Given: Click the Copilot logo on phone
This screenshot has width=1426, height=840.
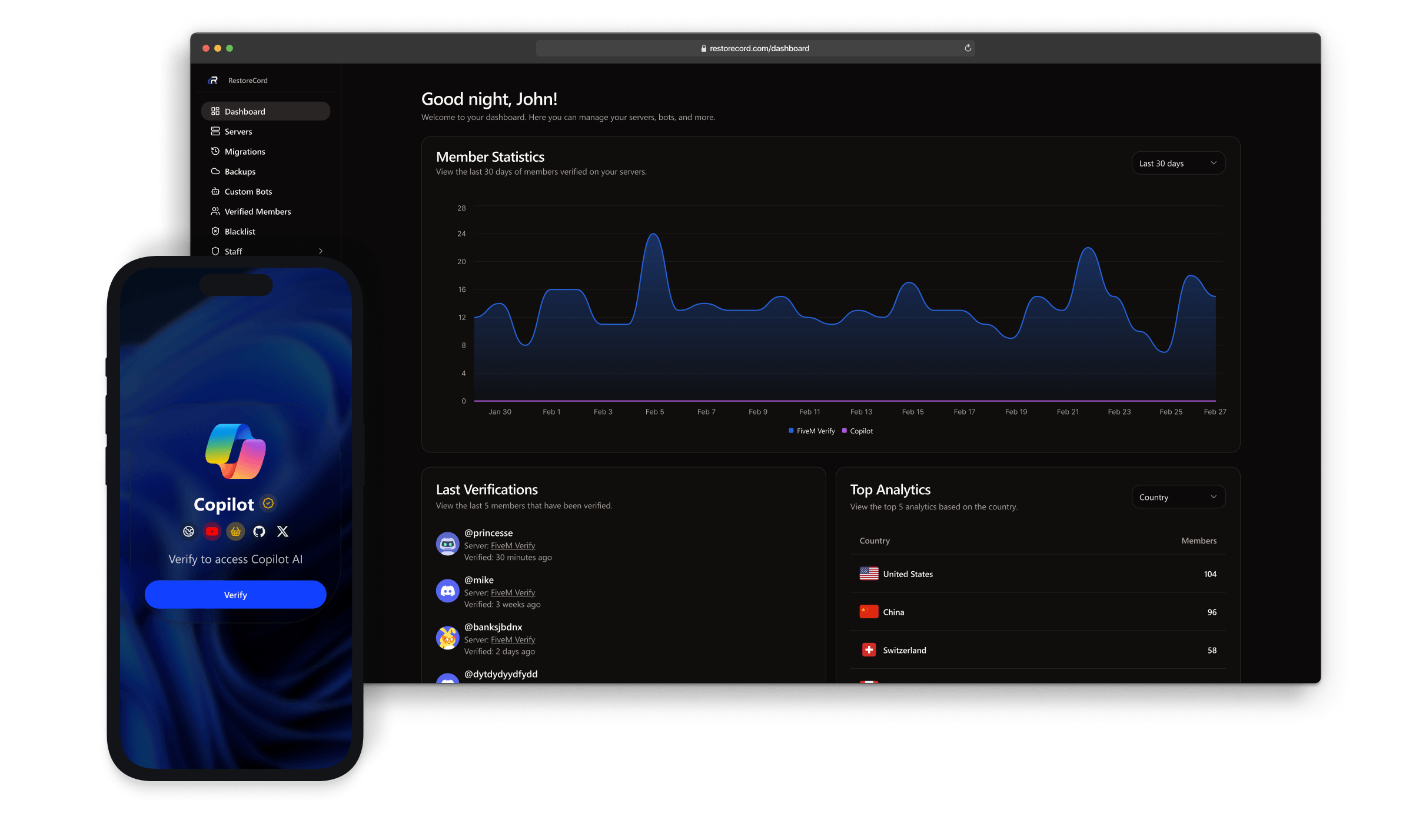Looking at the screenshot, I should pos(235,451).
